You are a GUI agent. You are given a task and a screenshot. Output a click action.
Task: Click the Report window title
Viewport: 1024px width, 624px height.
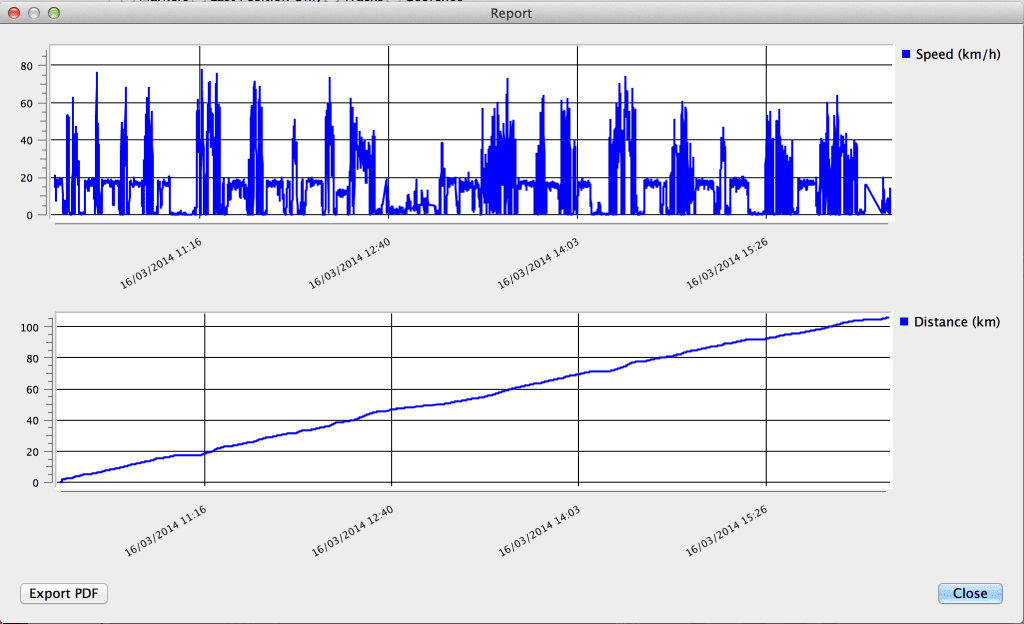pyautogui.click(x=511, y=13)
